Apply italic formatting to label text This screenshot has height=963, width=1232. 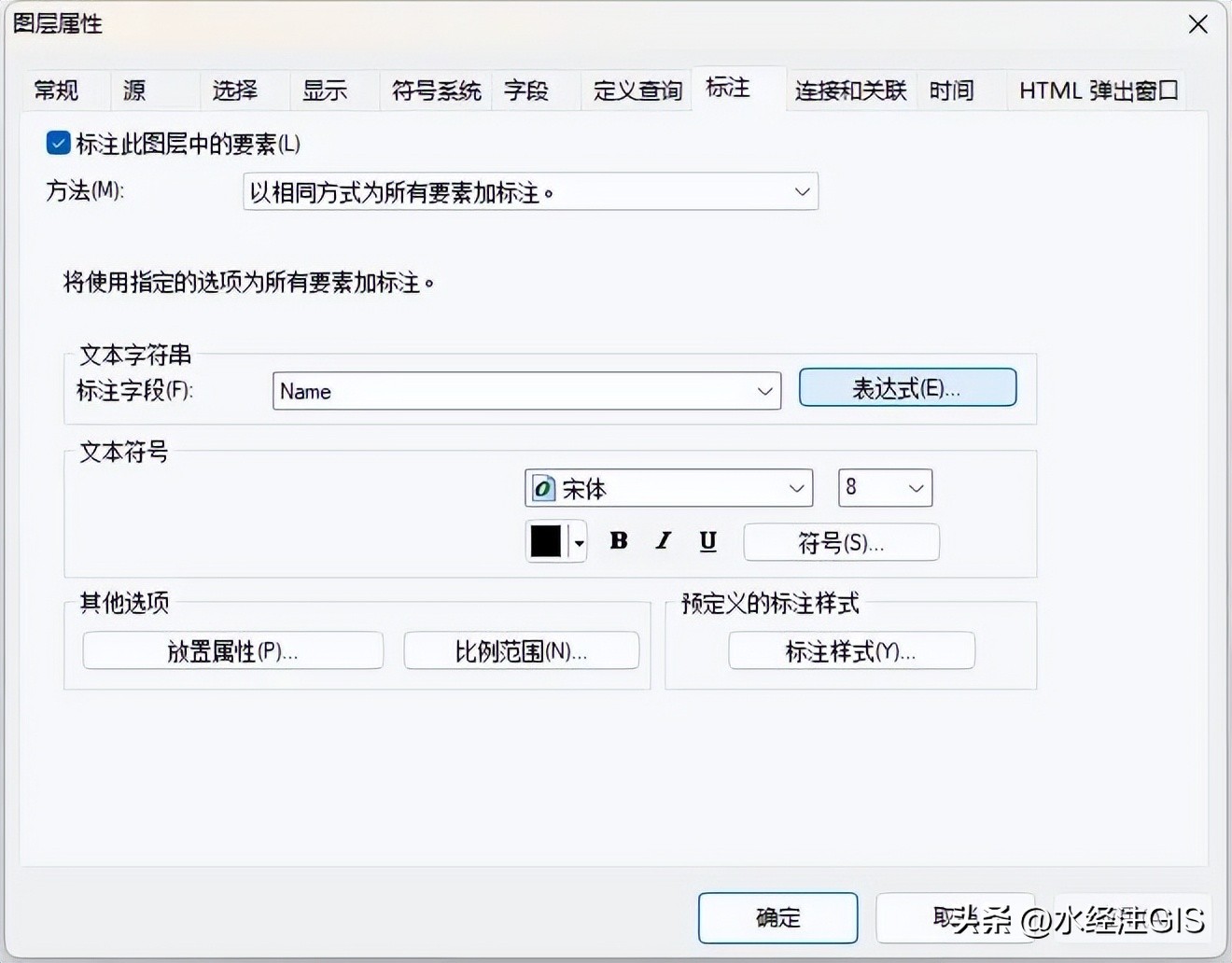point(663,541)
